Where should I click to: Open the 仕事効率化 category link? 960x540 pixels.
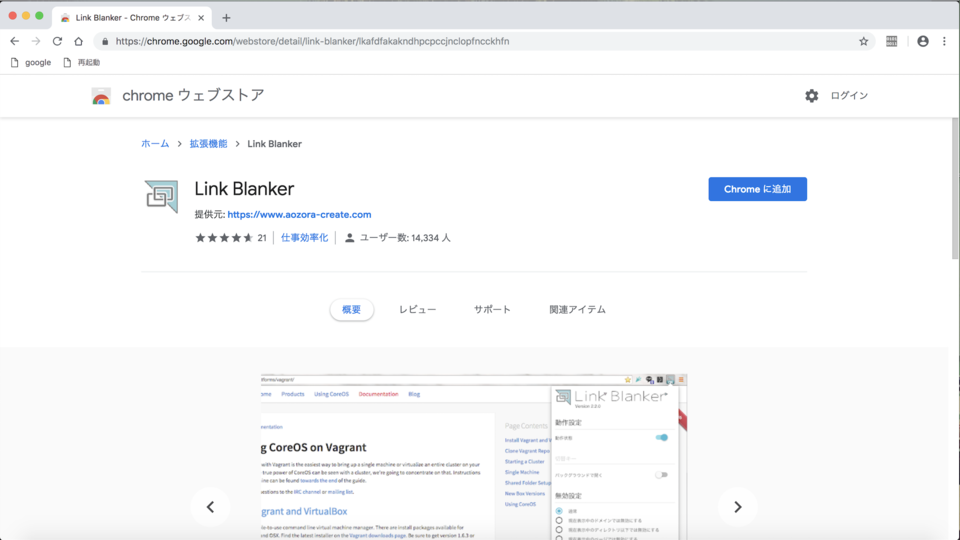304,238
